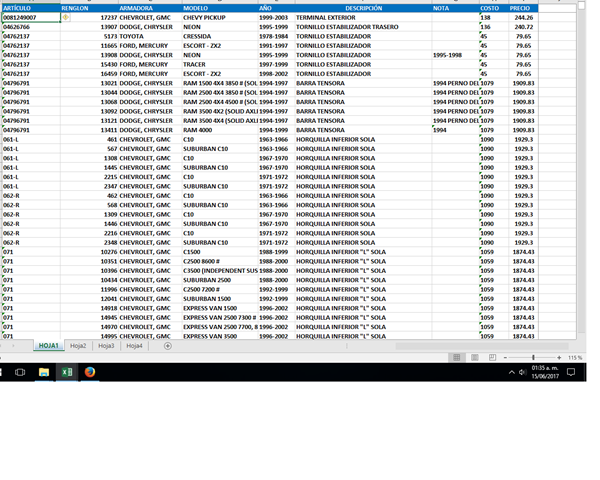
Task: Switch to Page Layout view
Action: (474, 358)
